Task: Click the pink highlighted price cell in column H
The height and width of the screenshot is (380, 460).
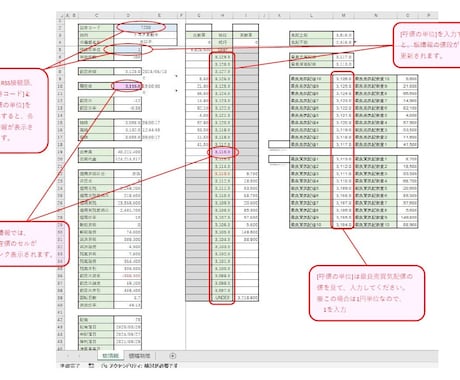Action: pyautogui.click(x=222, y=152)
